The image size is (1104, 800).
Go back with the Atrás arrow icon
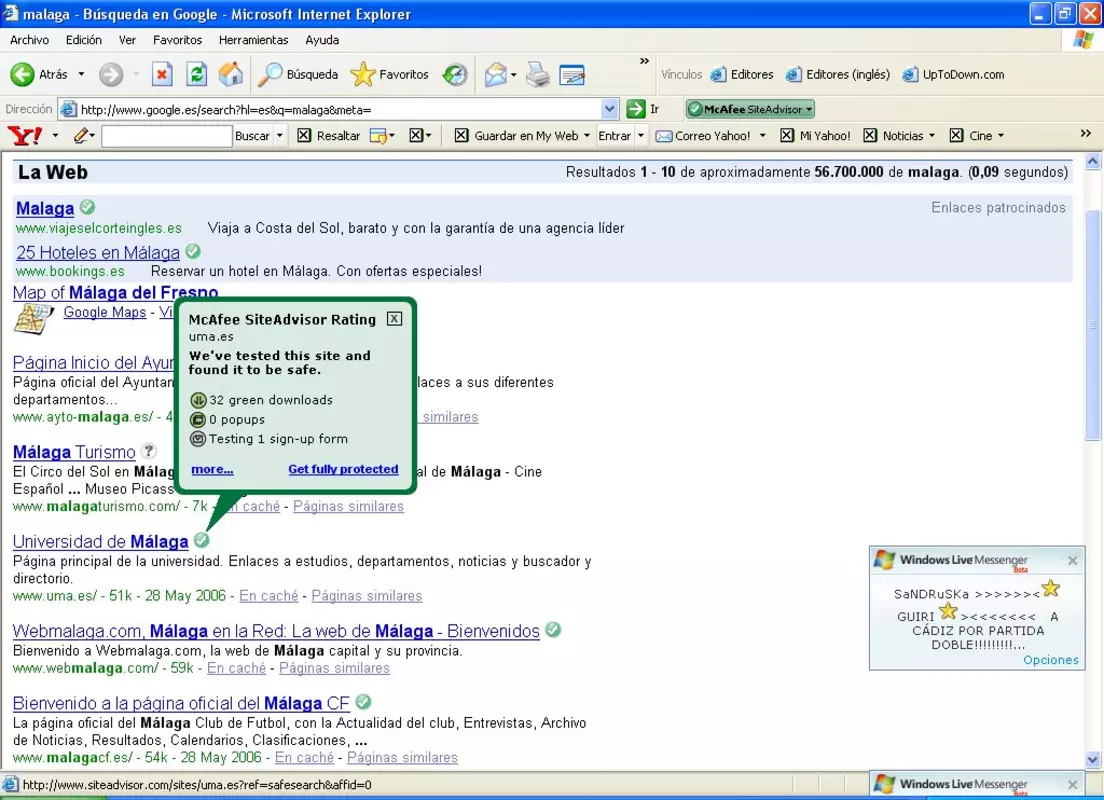click(x=22, y=74)
